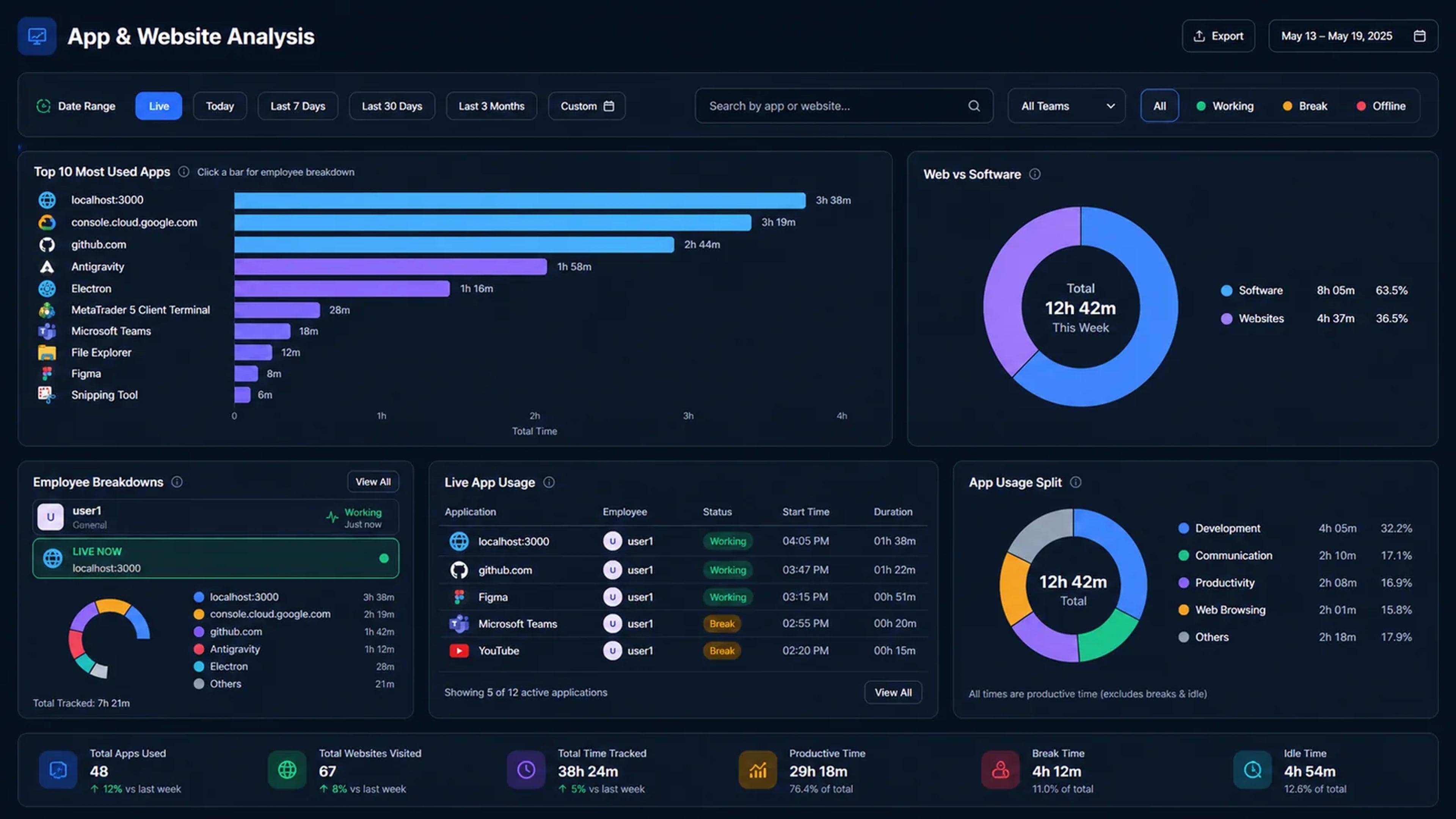Click the Antigravity app icon
Image resolution: width=1456 pixels, height=819 pixels.
pos(47,266)
